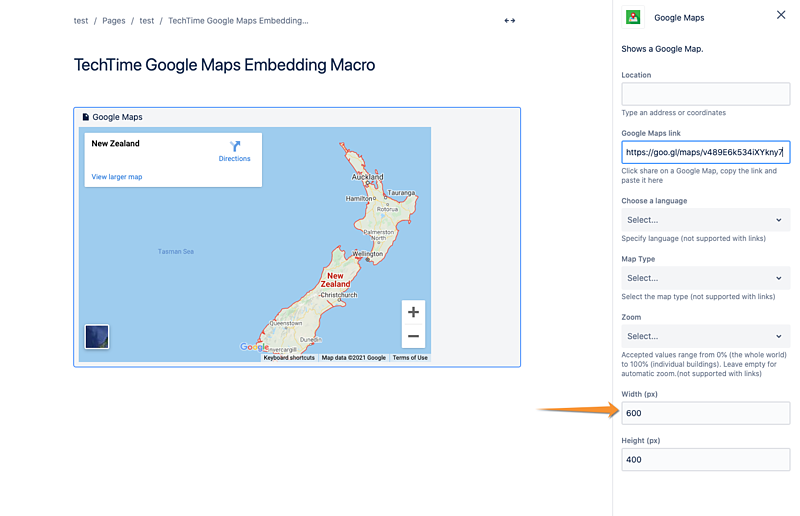Viewport: 800px width, 516px height.
Task: Click the Google logo on the map
Action: click(x=255, y=347)
